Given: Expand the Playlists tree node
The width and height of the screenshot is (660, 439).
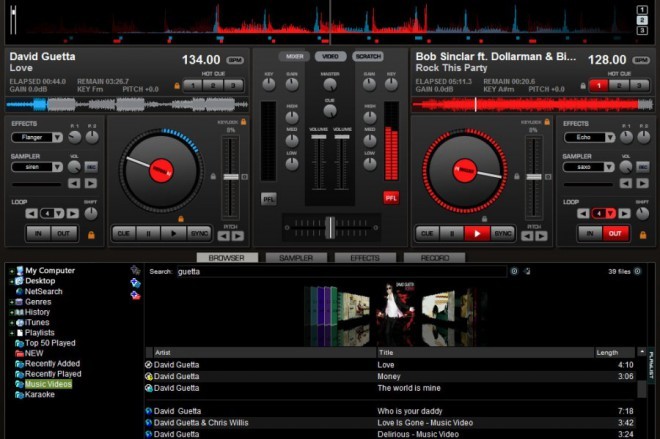Looking at the screenshot, I should [12, 333].
